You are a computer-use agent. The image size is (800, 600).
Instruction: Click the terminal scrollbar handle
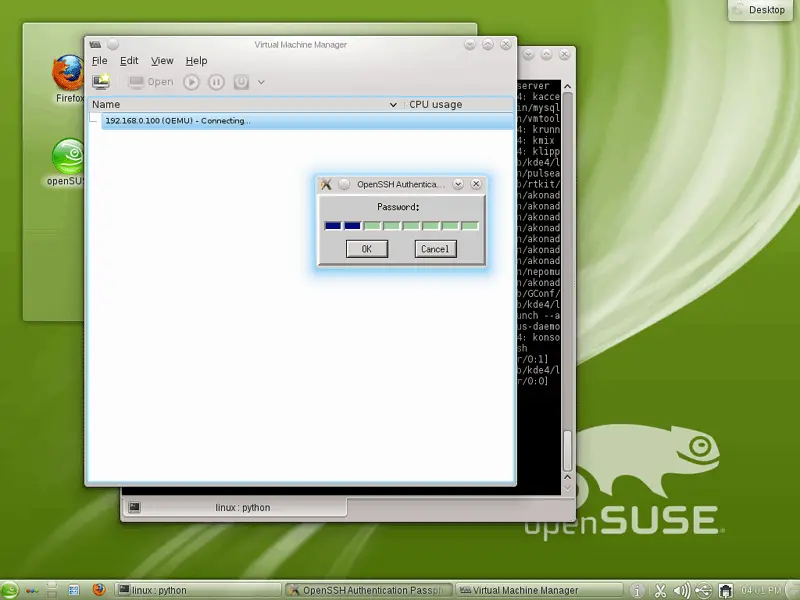(567, 451)
